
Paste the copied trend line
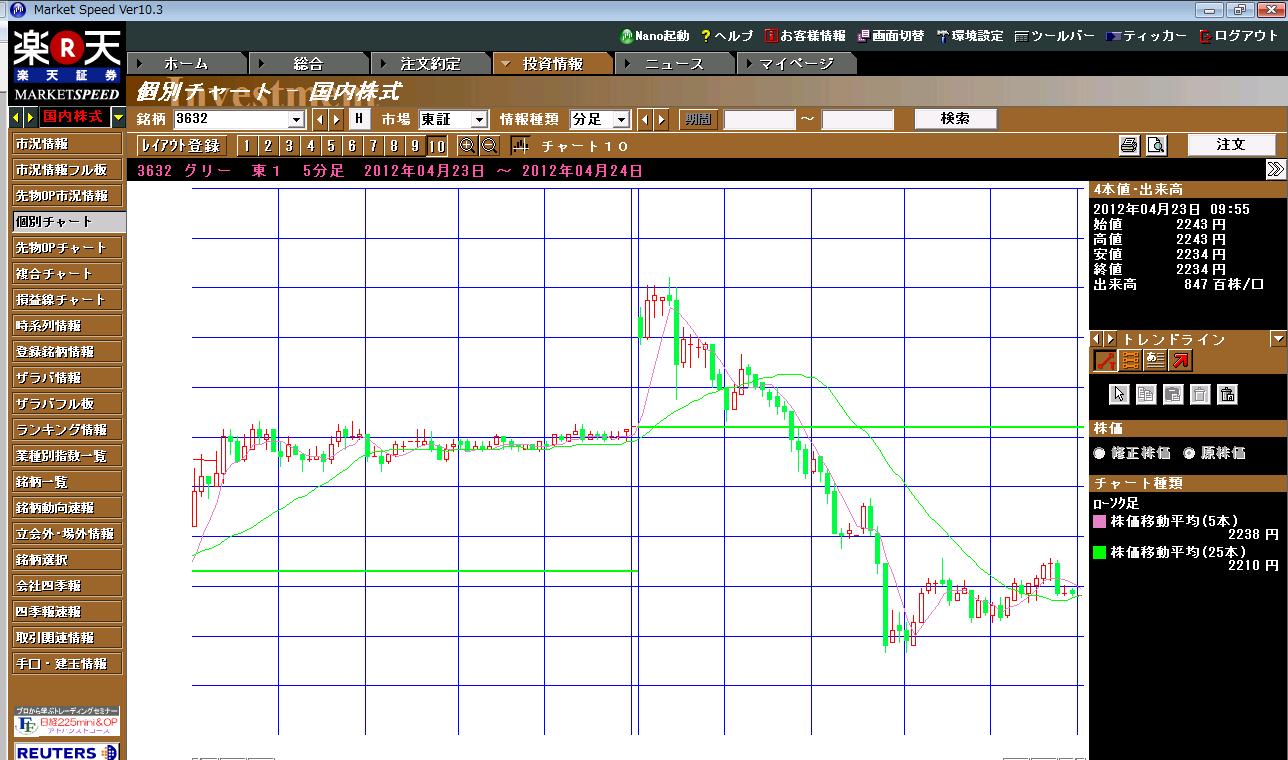(1173, 394)
